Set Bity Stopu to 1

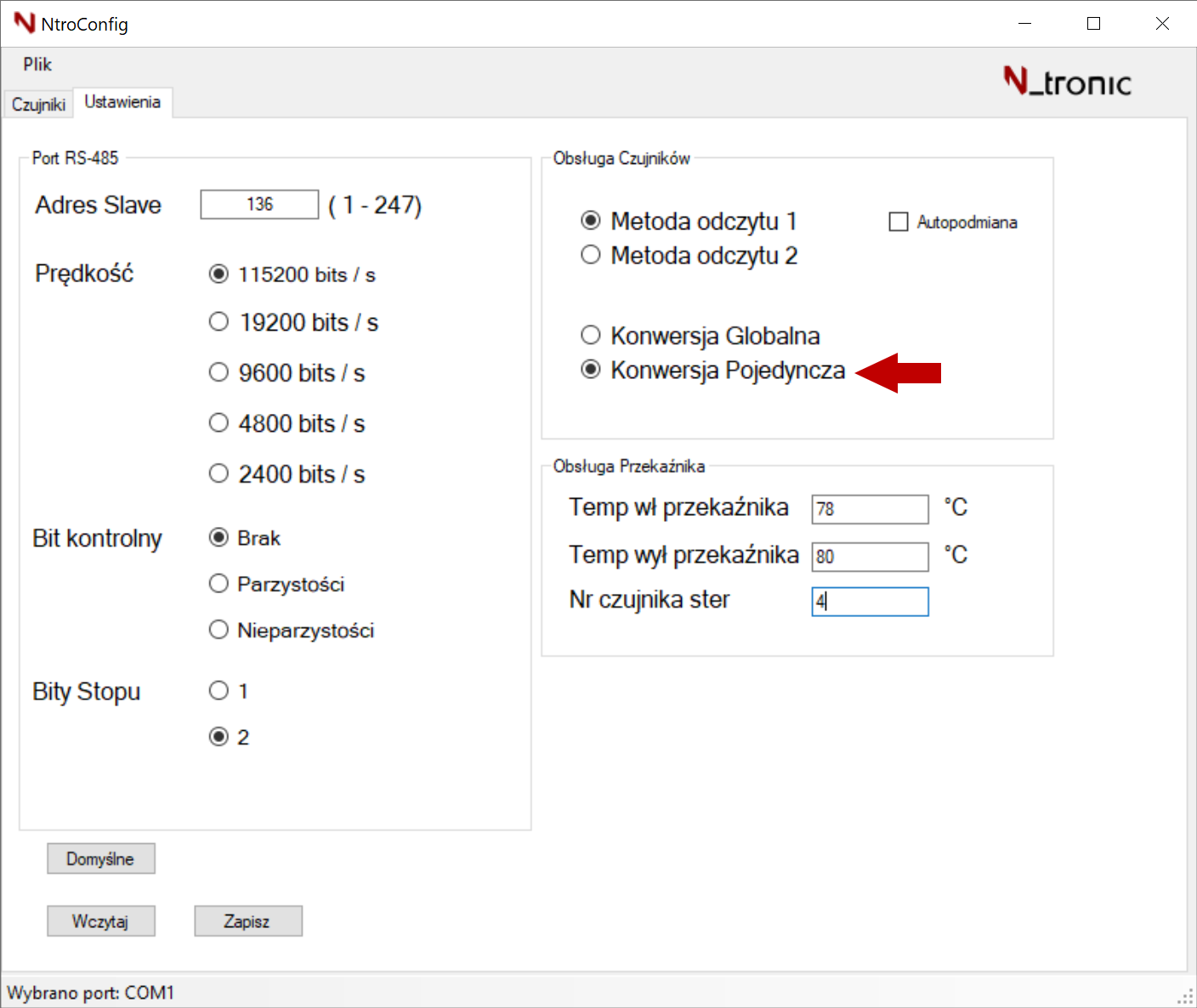[x=218, y=690]
